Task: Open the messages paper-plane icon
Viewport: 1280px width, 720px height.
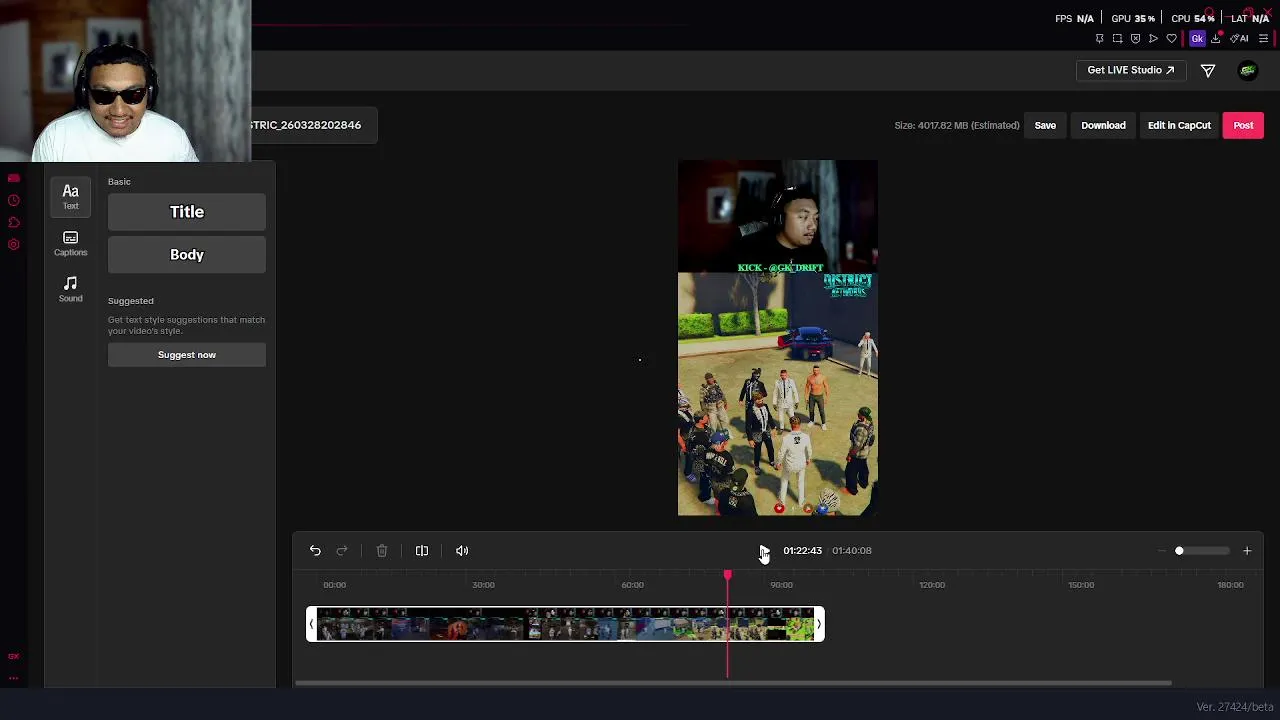Action: pyautogui.click(x=1208, y=70)
